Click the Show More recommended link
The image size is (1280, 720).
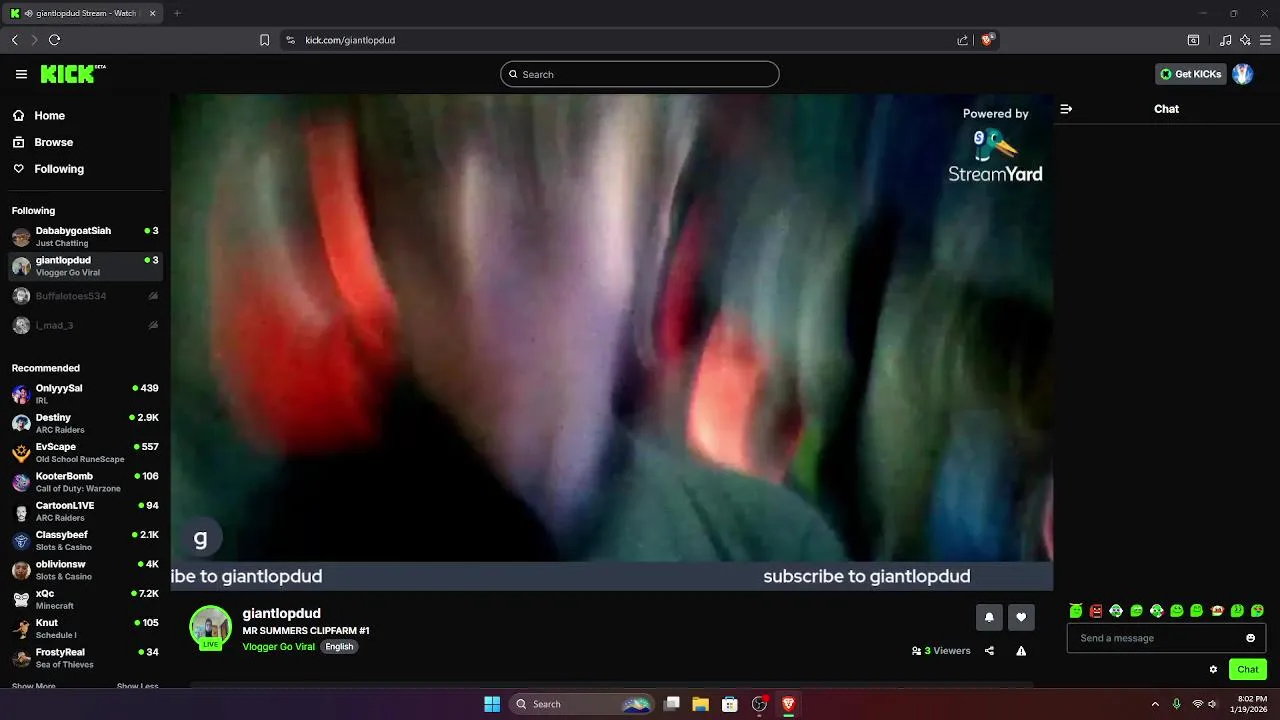(33, 686)
